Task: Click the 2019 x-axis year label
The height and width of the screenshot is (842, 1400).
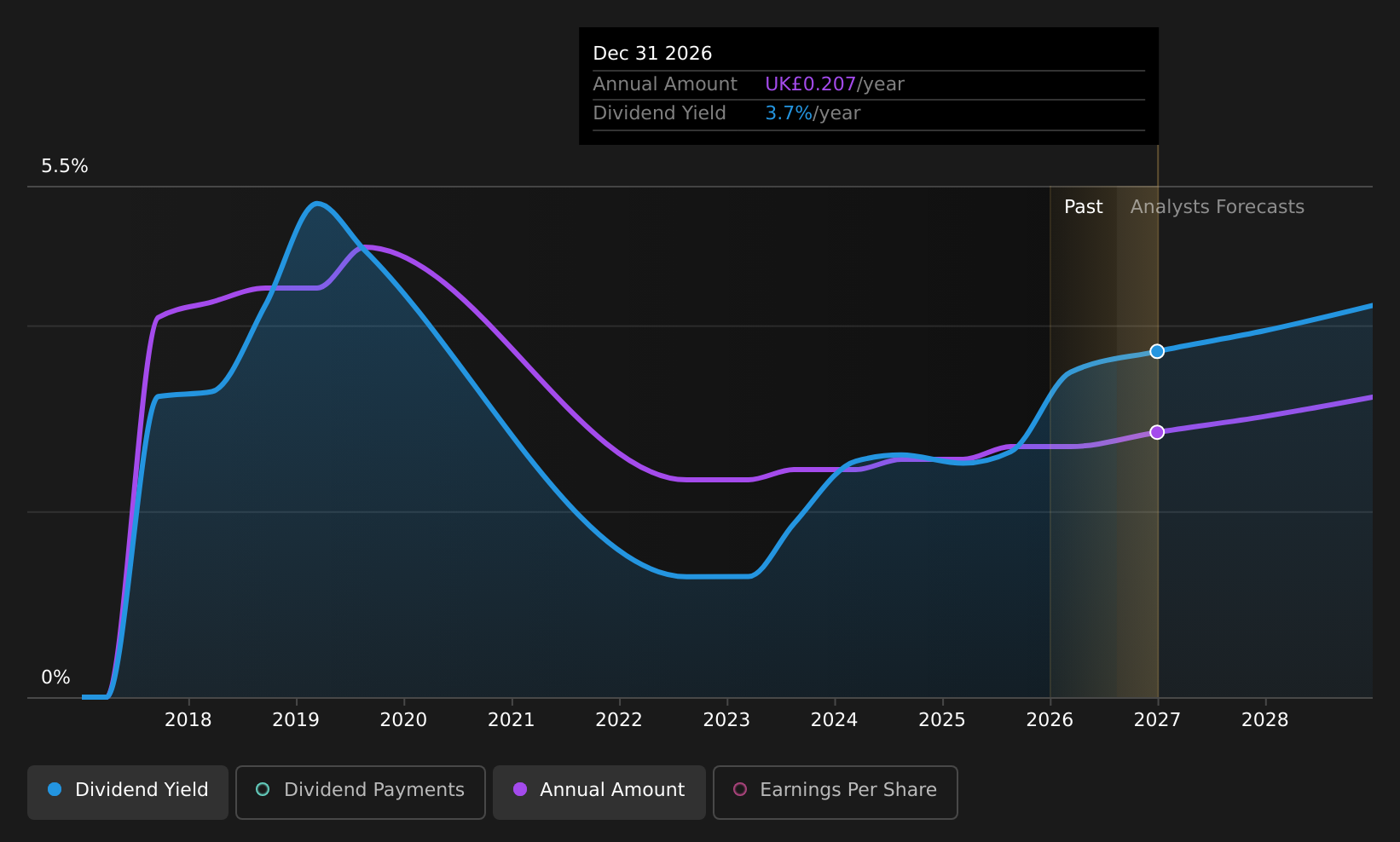Action: [296, 720]
